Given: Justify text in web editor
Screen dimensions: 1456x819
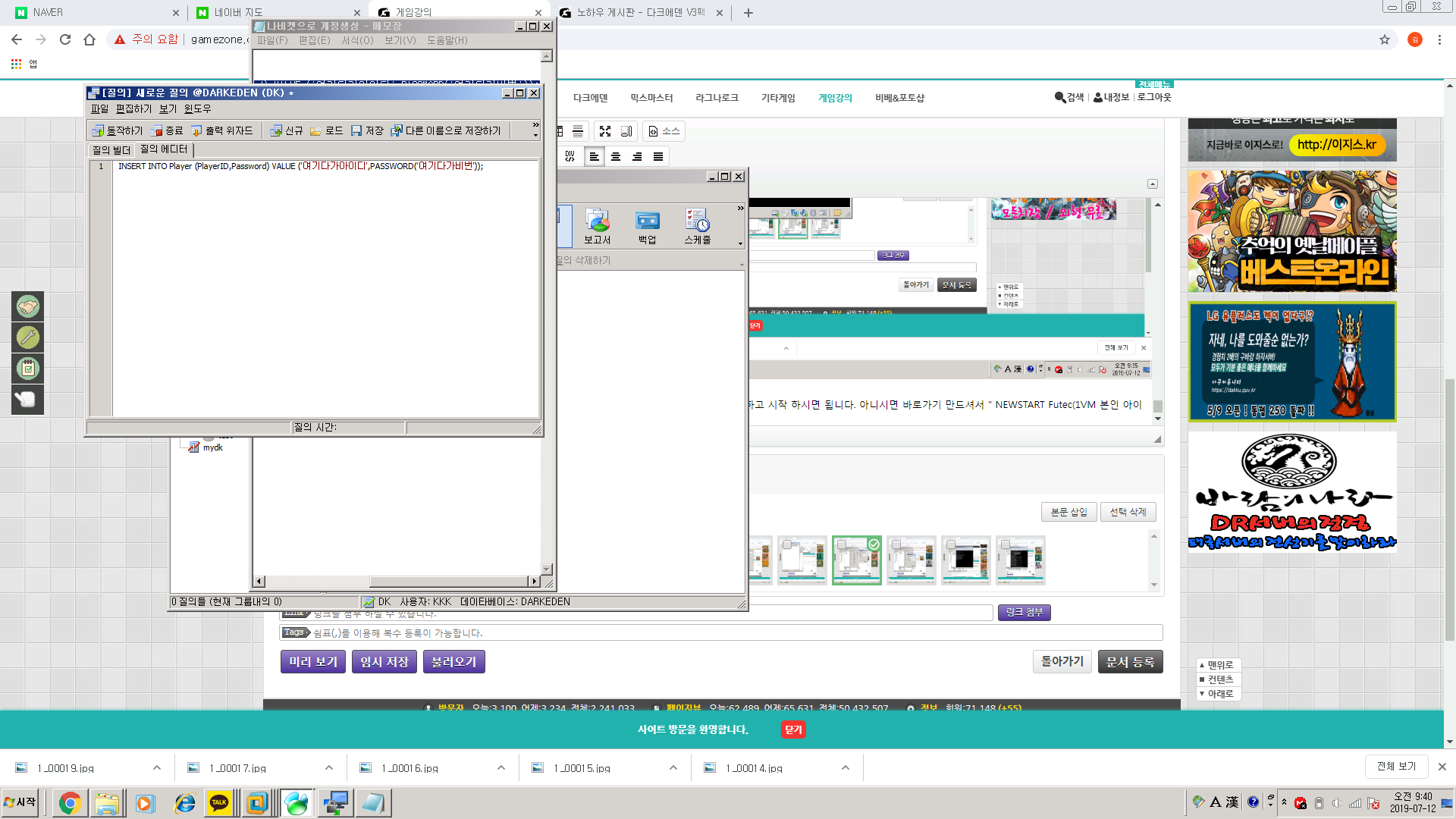Looking at the screenshot, I should pos(658,156).
